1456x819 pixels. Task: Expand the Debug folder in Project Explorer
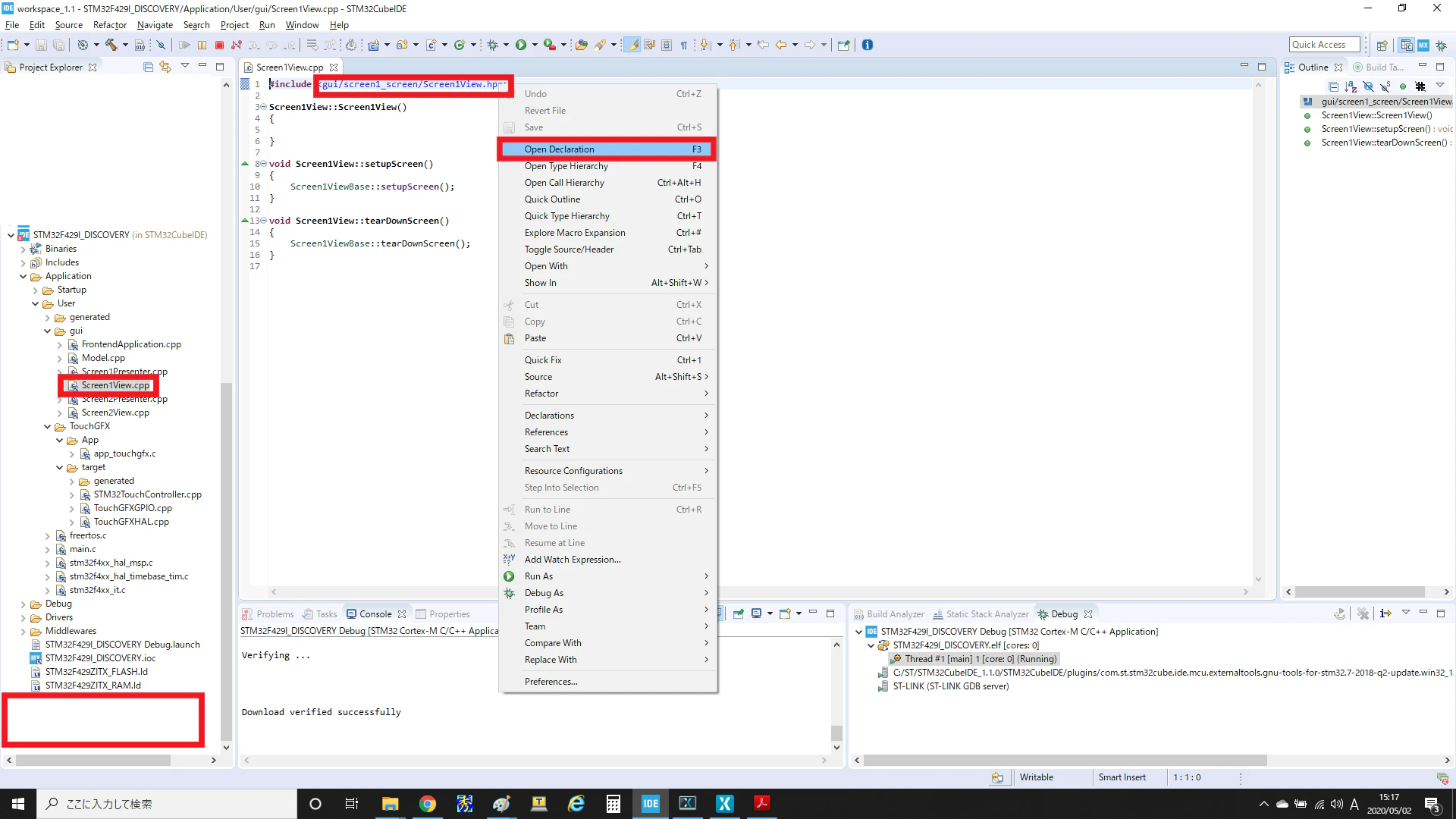click(24, 604)
